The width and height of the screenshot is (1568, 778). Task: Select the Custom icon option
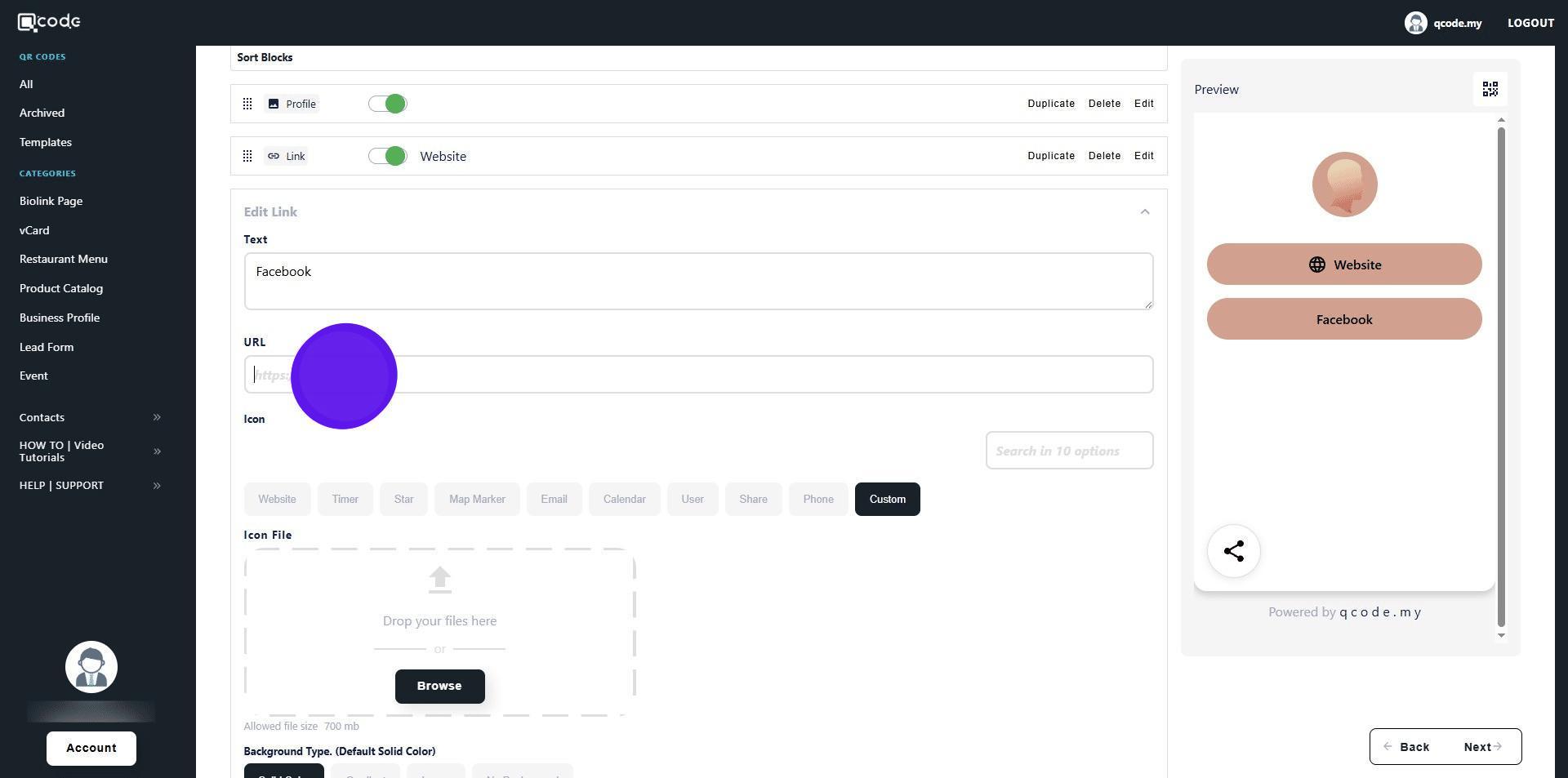[x=887, y=500]
